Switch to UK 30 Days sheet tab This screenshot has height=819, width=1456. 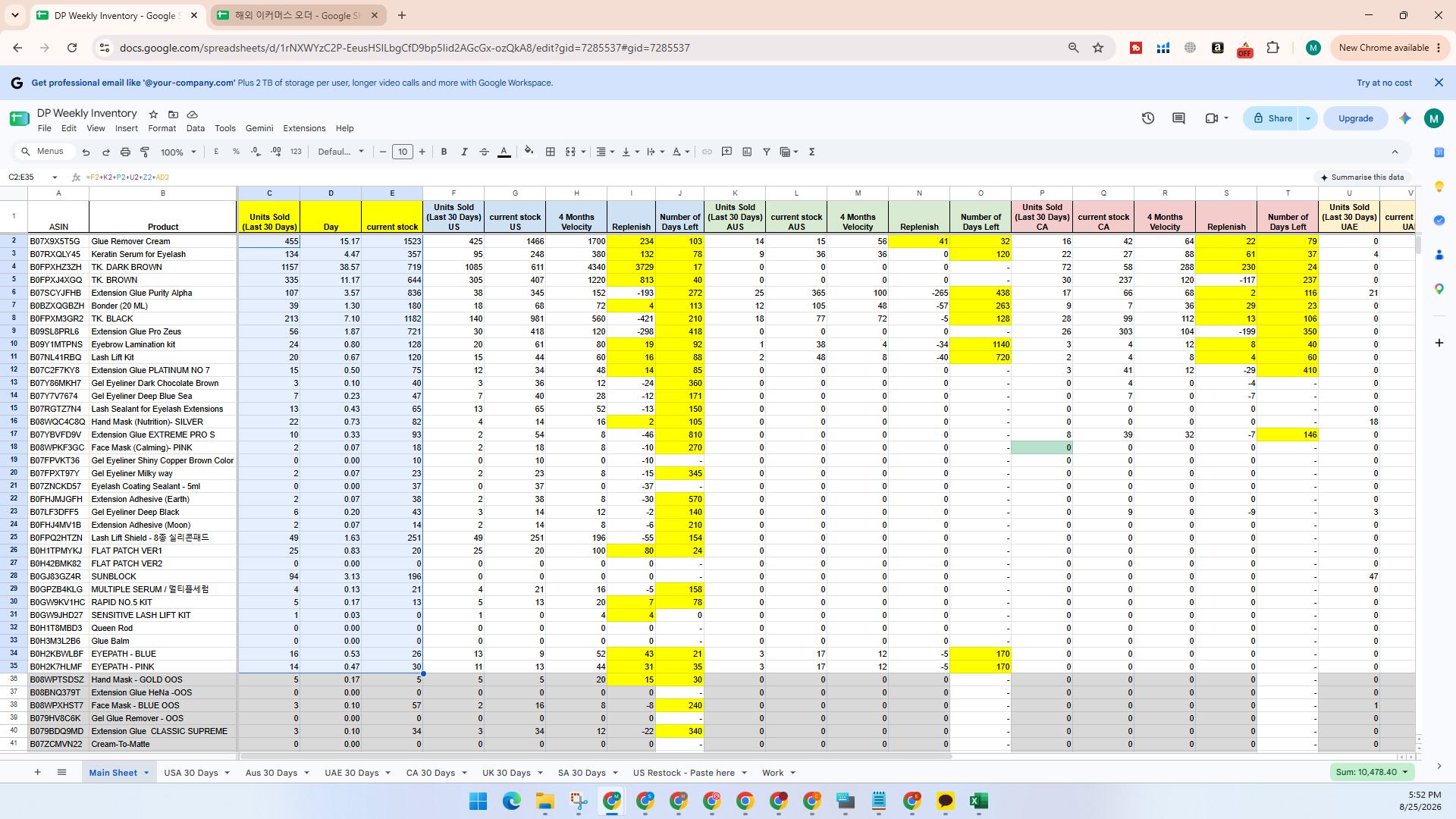coord(507,773)
